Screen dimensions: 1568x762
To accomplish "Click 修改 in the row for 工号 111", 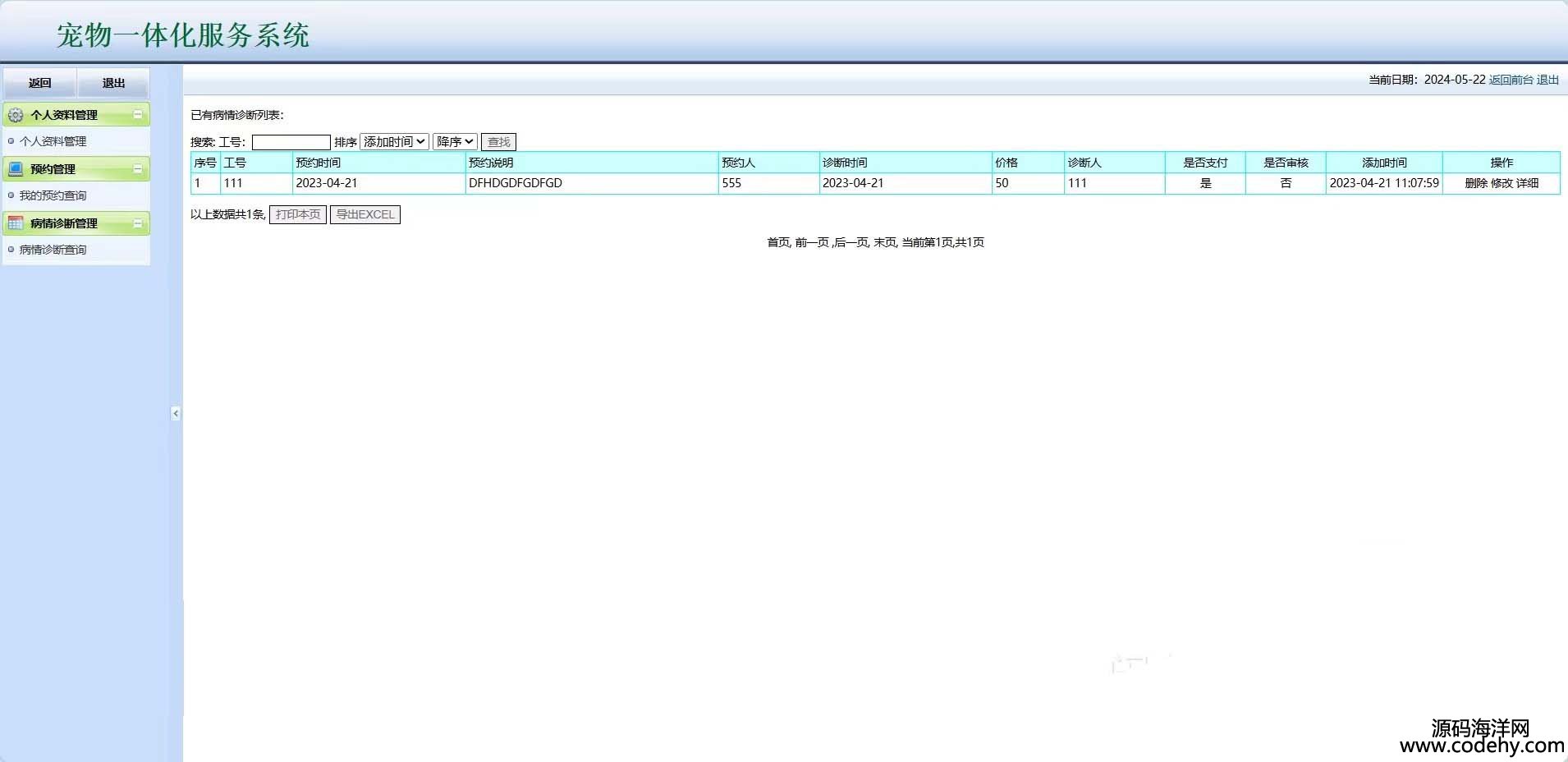I will coord(1502,183).
